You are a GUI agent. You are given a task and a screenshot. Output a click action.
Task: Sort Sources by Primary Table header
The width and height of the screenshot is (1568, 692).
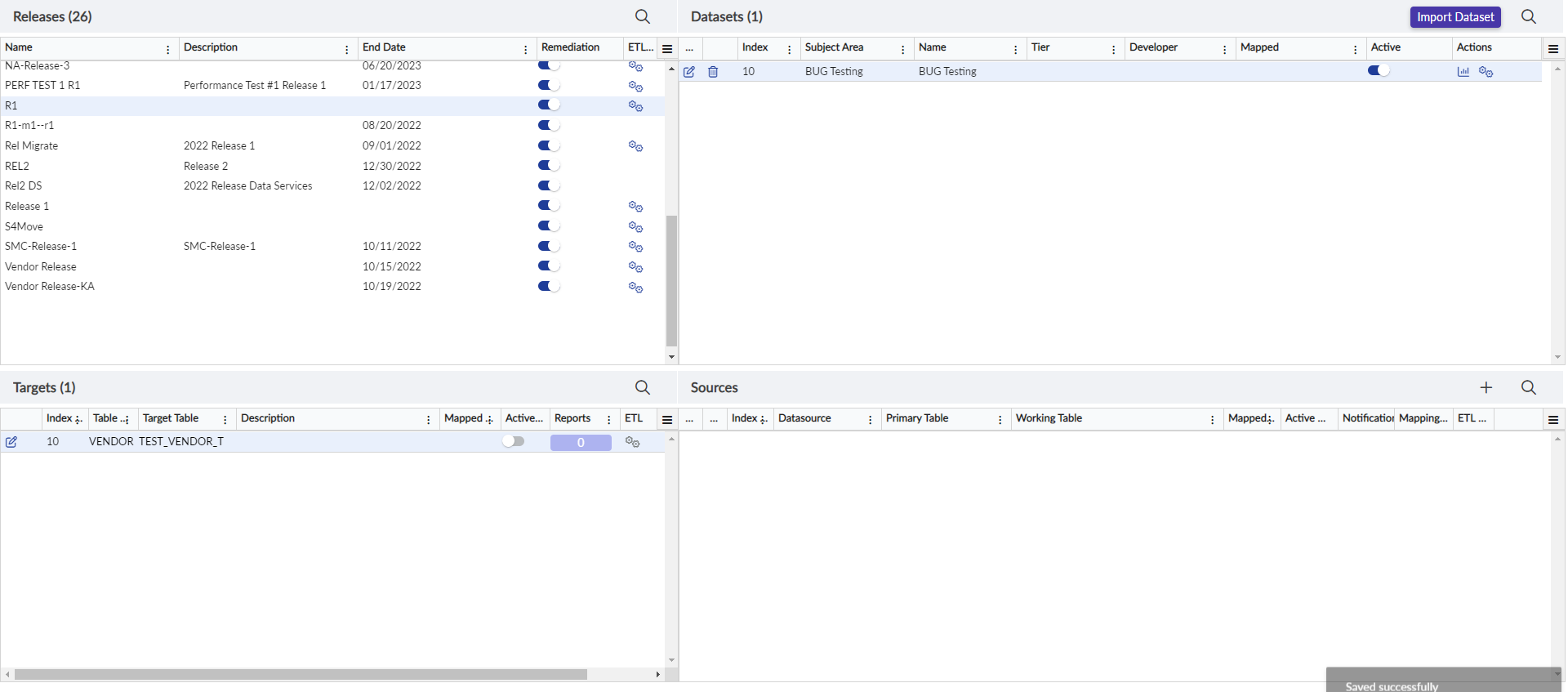coord(917,418)
